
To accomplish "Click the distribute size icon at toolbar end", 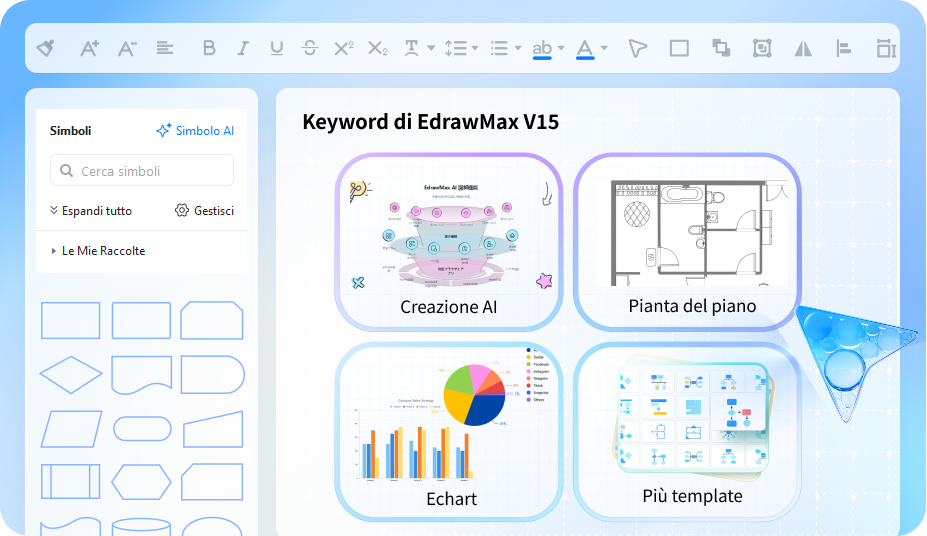I will (886, 48).
